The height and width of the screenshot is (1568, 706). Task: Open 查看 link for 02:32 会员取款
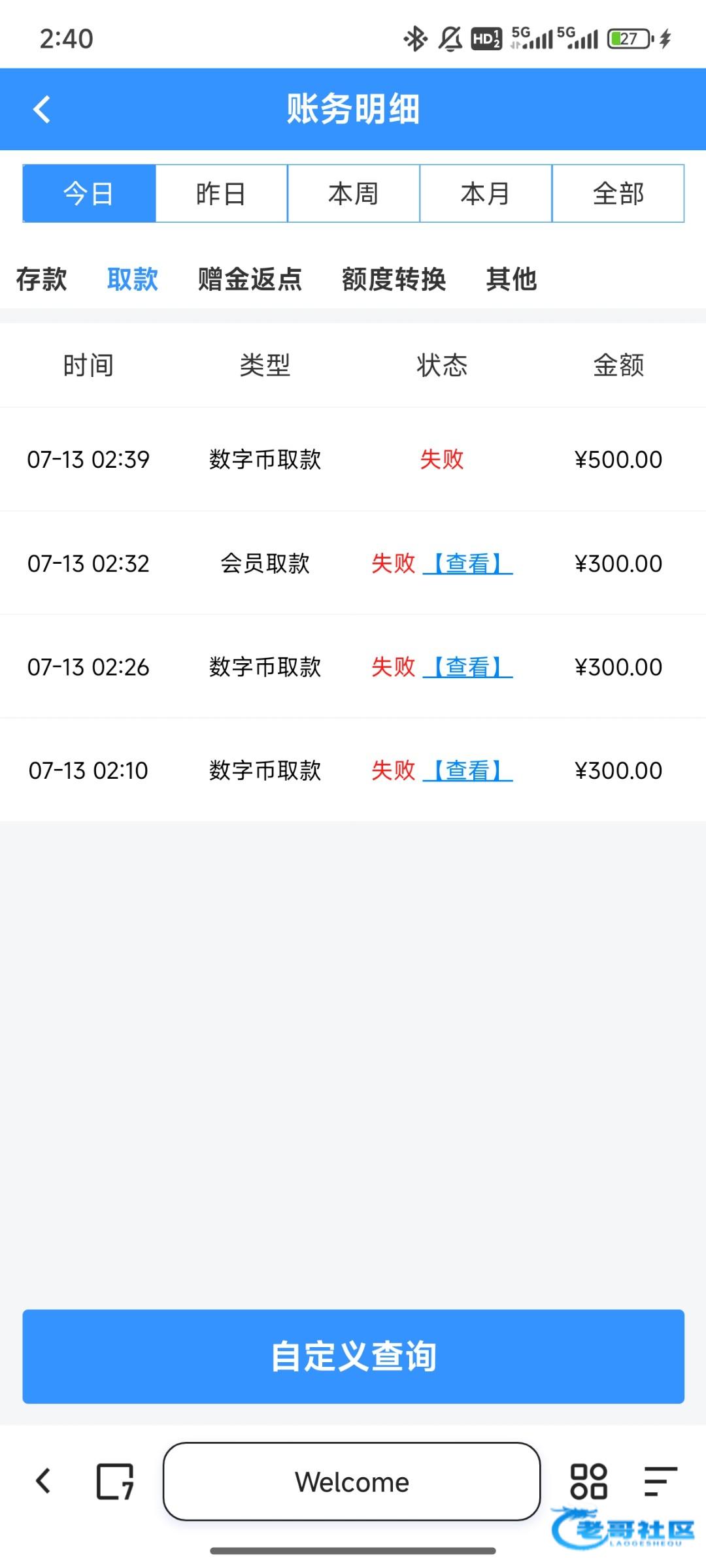[x=468, y=563]
